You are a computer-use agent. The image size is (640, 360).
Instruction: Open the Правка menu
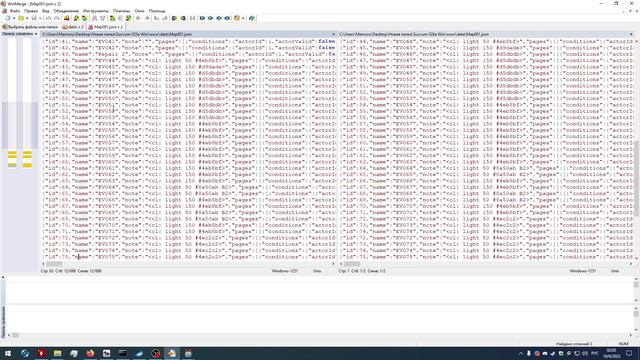pos(31,11)
